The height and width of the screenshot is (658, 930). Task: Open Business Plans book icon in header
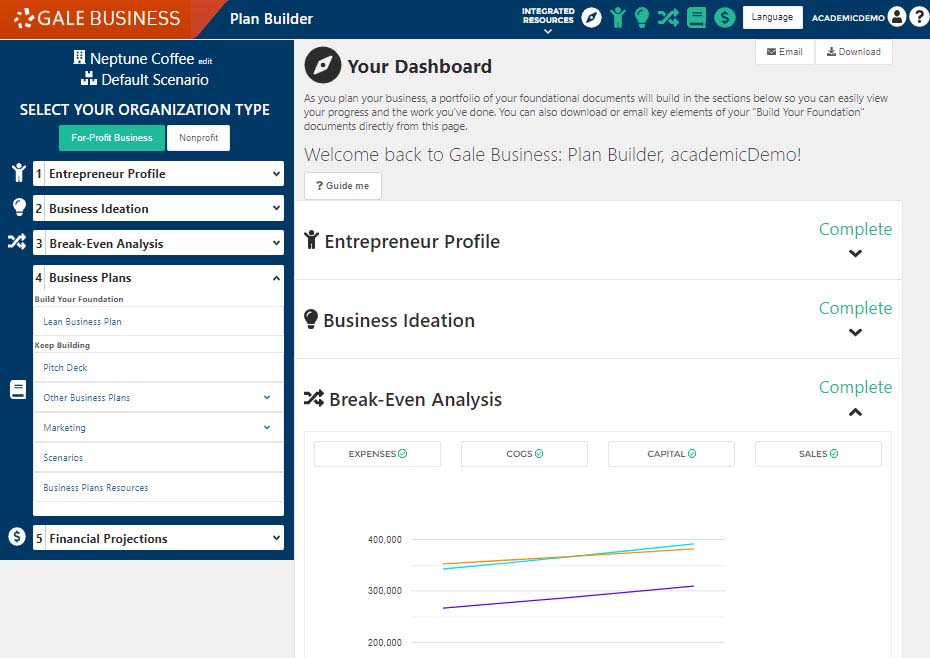click(x=696, y=18)
